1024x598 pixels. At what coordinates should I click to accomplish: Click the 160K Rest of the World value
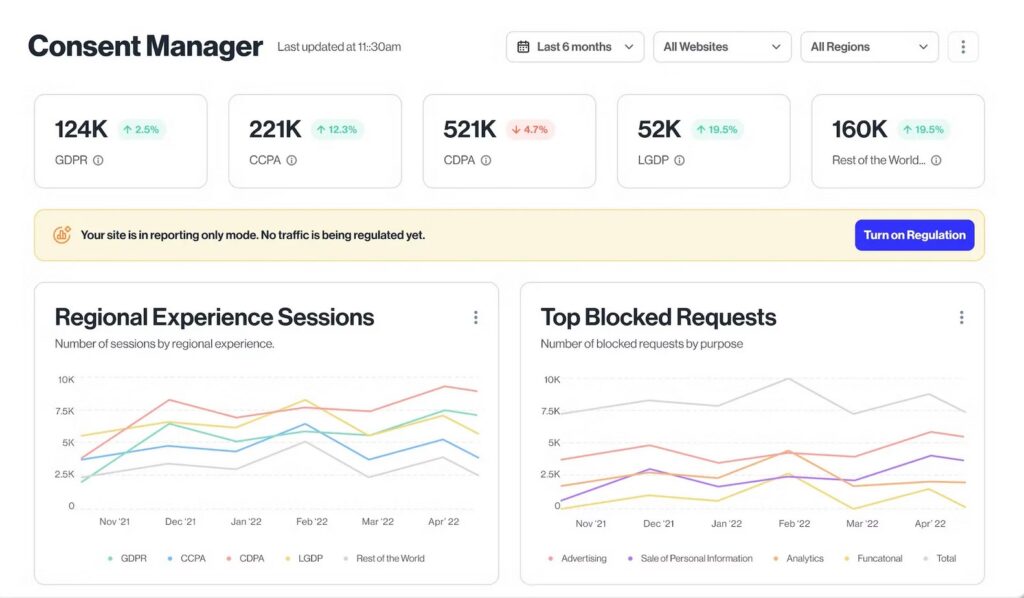click(x=859, y=129)
